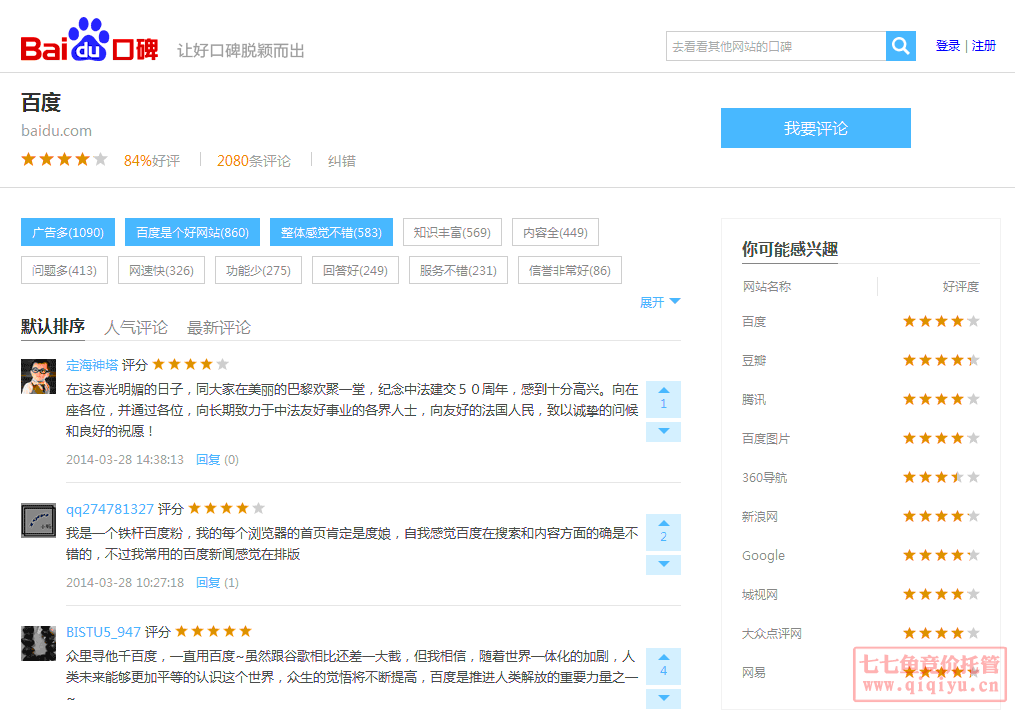The width and height of the screenshot is (1015, 711).
Task: Toggle the 整体感觉不错(583) tag
Action: pyautogui.click(x=331, y=232)
